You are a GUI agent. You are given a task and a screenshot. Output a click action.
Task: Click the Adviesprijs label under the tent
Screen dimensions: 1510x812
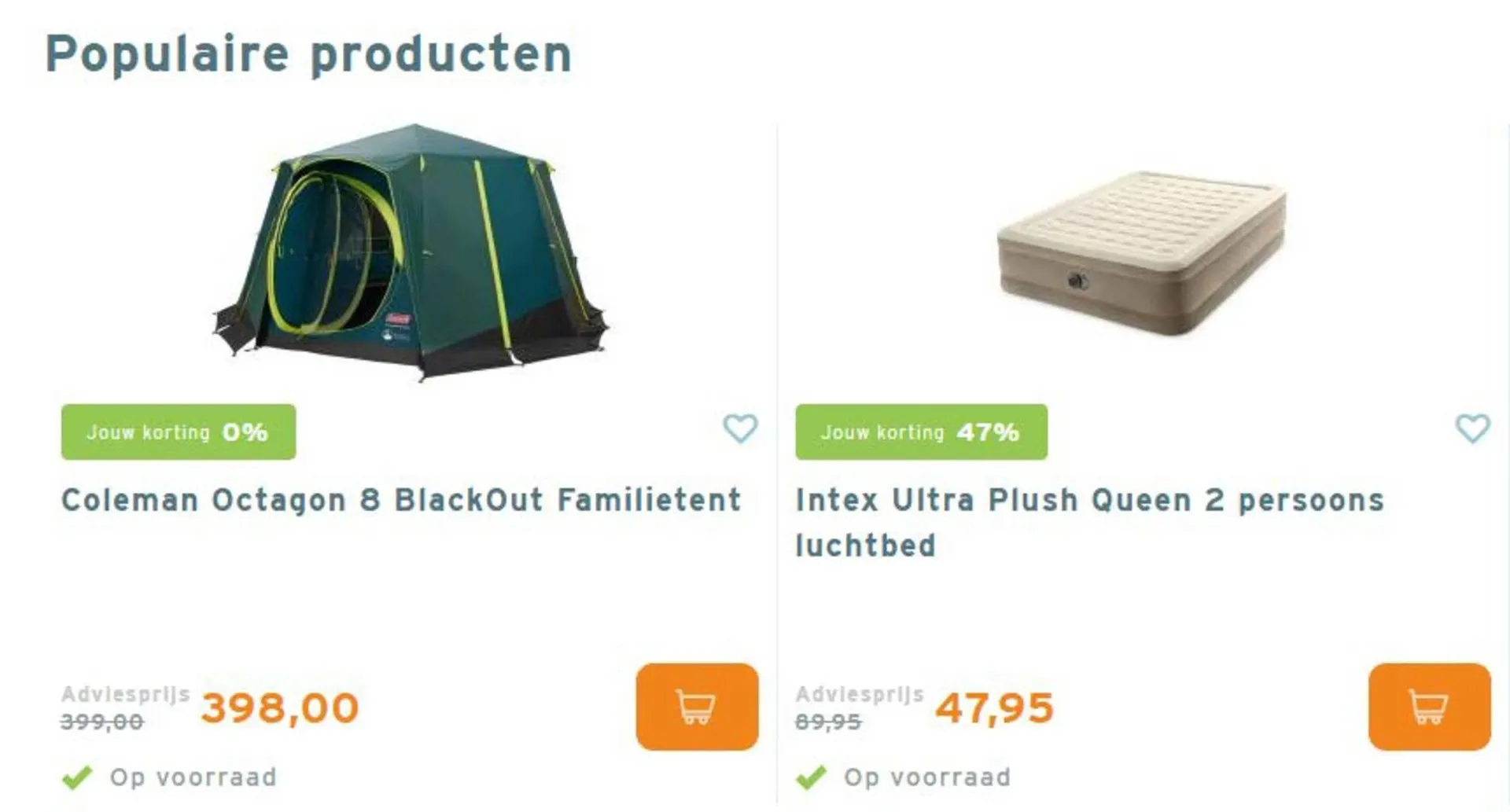(x=126, y=694)
